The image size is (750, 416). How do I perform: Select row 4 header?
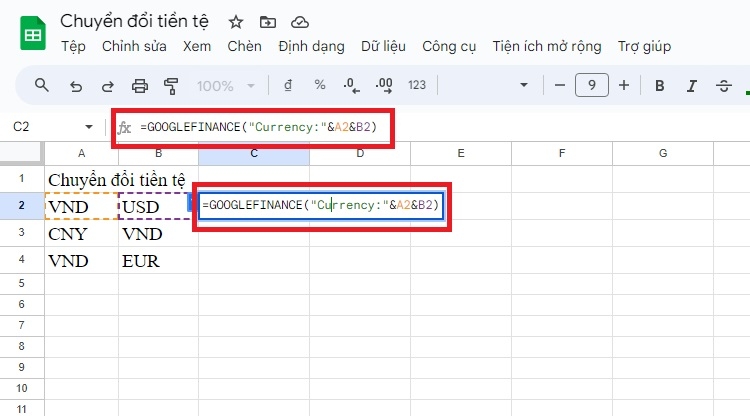(22, 260)
